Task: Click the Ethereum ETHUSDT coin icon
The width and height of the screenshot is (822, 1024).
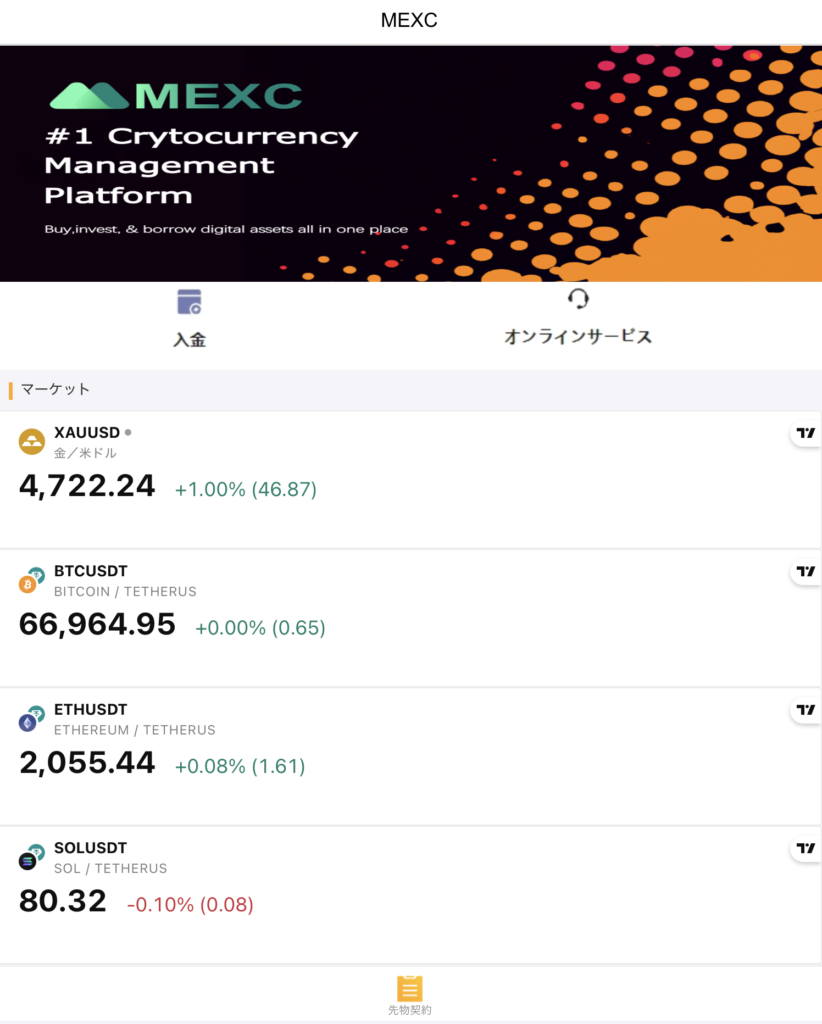Action: coord(31,718)
